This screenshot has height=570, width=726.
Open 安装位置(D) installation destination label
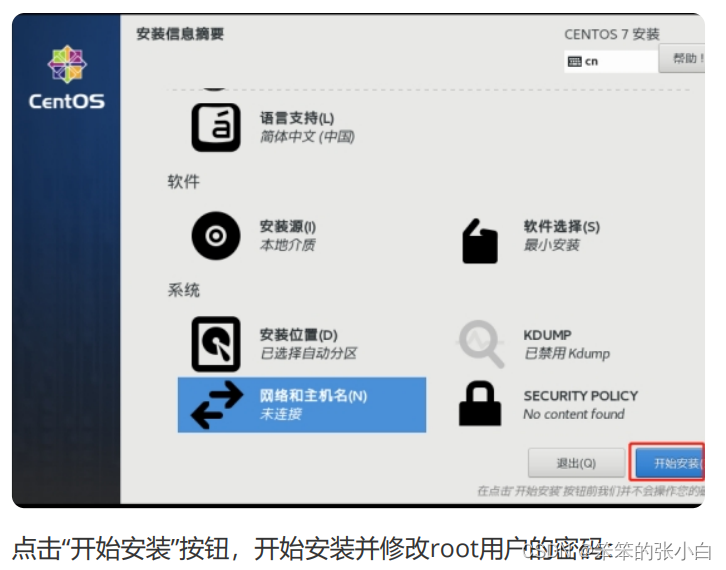[299, 335]
